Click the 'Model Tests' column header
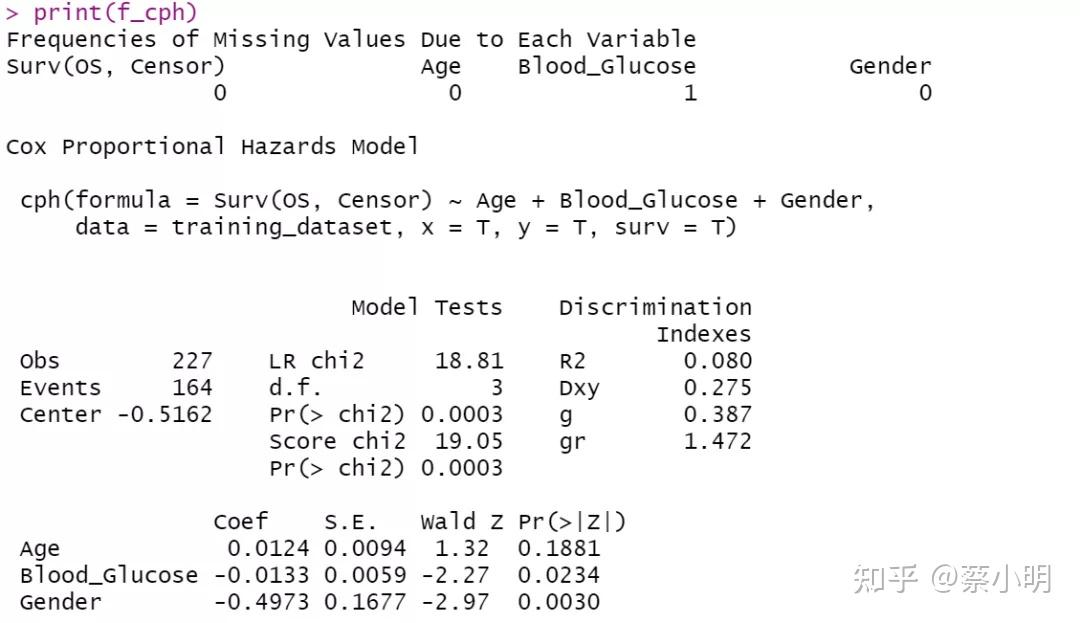This screenshot has width=1080, height=623. [426, 307]
